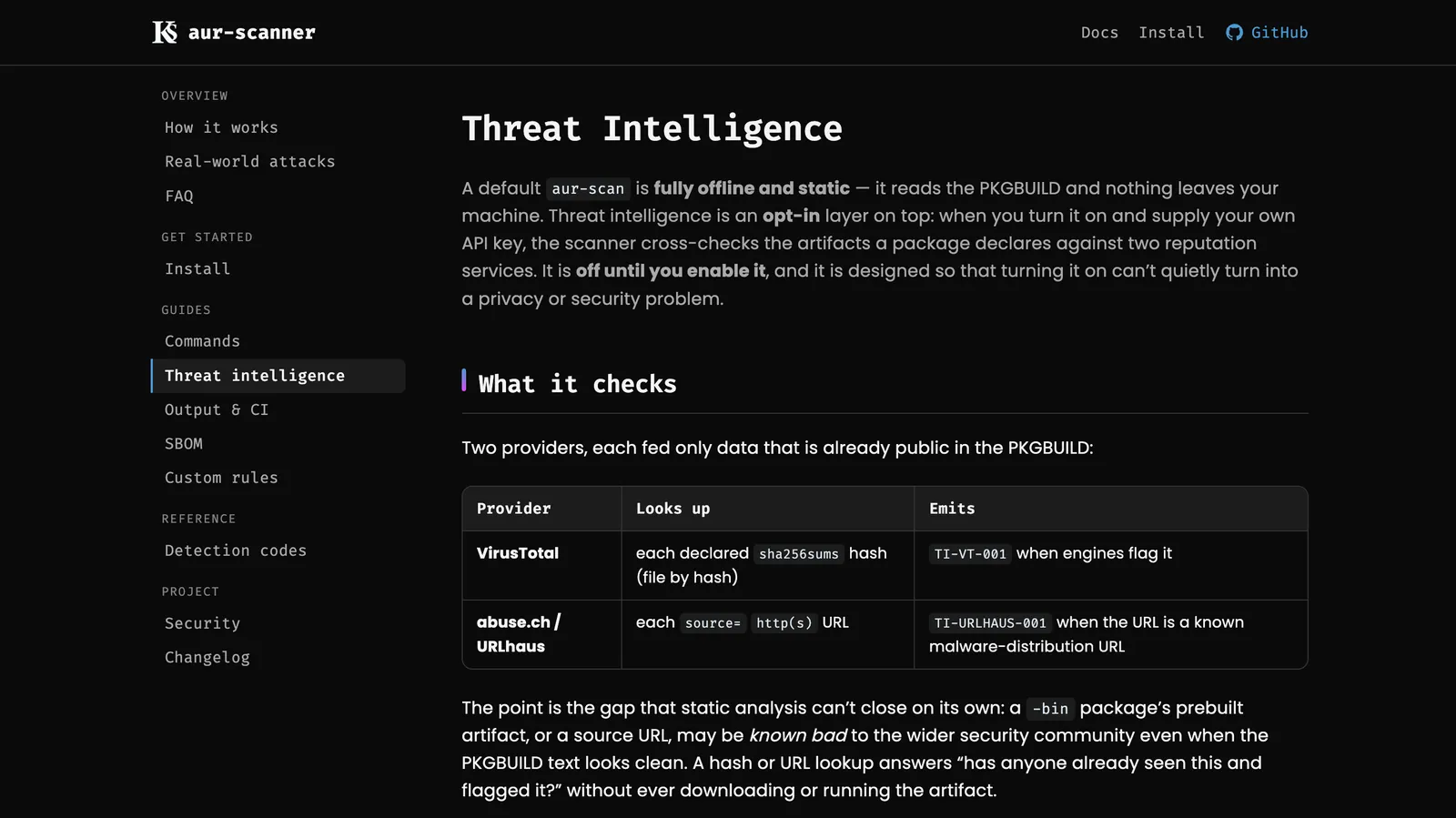Click the -bin inline code
Viewport: 1456px width, 818px height.
1050,708
